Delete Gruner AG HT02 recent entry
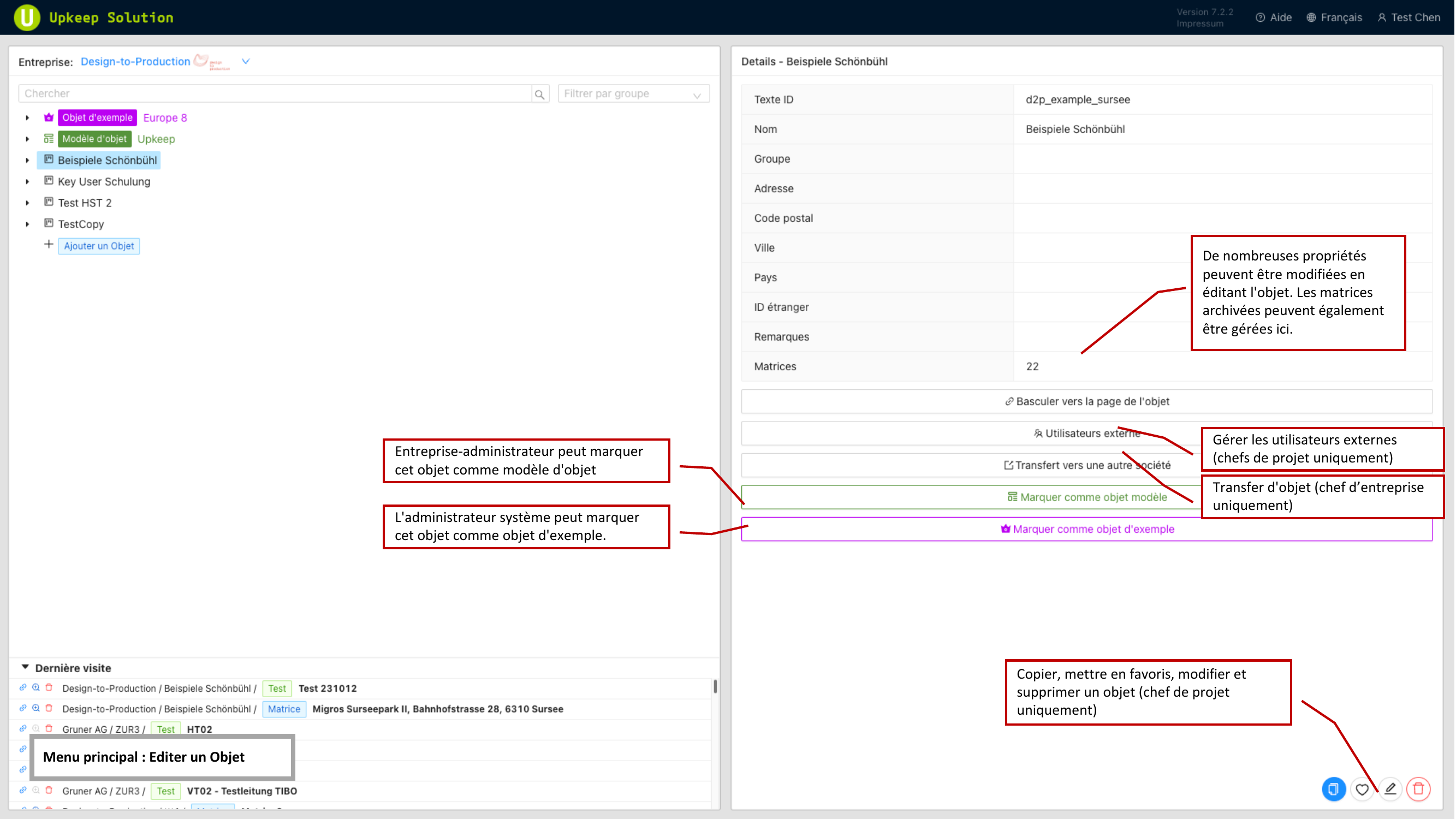 point(49,728)
